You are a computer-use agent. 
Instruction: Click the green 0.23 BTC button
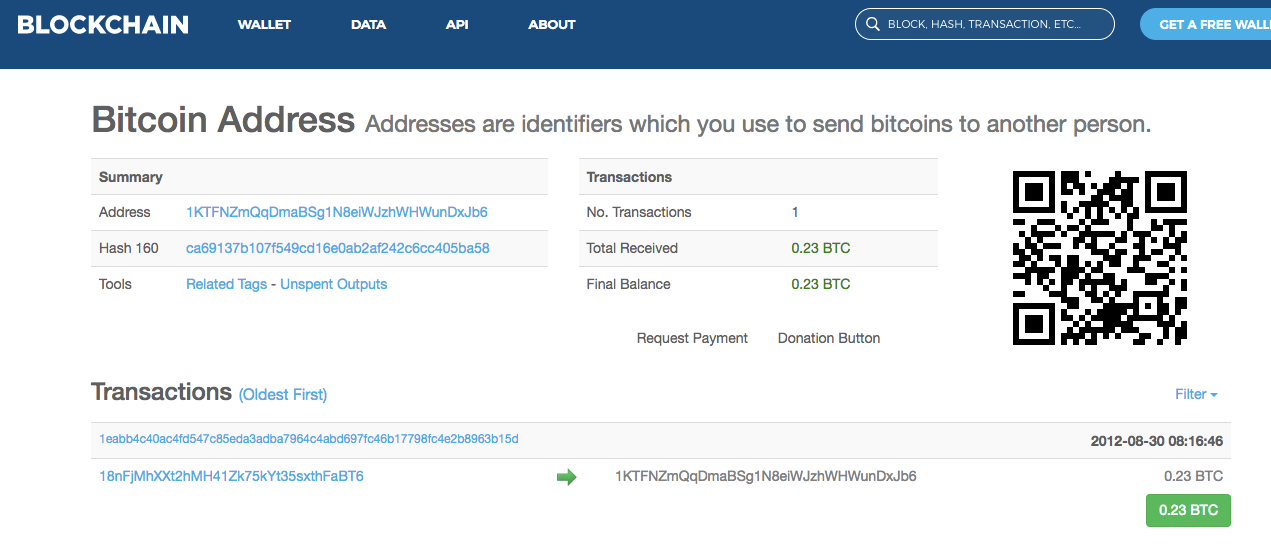[x=1188, y=510]
